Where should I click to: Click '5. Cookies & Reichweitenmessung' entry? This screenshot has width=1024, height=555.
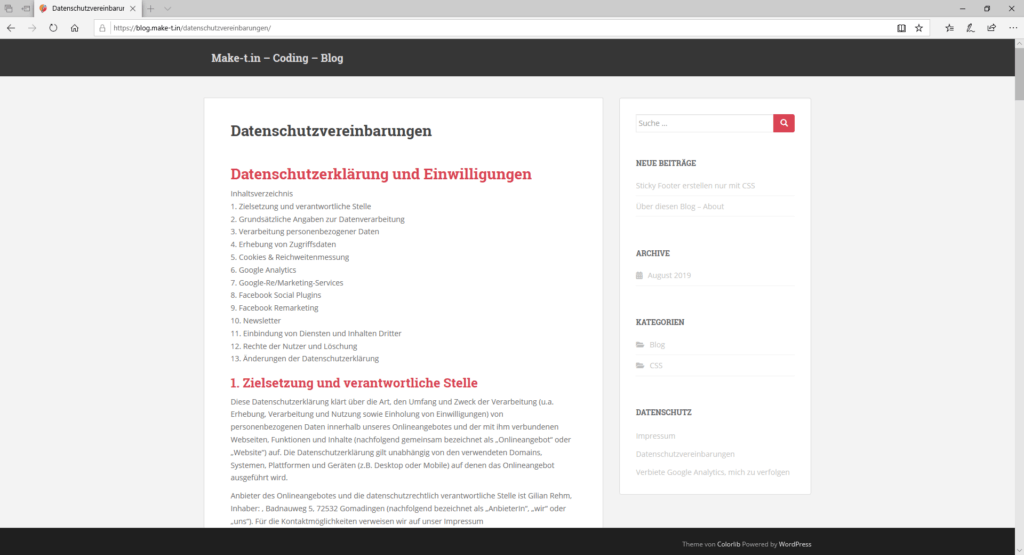tap(289, 257)
